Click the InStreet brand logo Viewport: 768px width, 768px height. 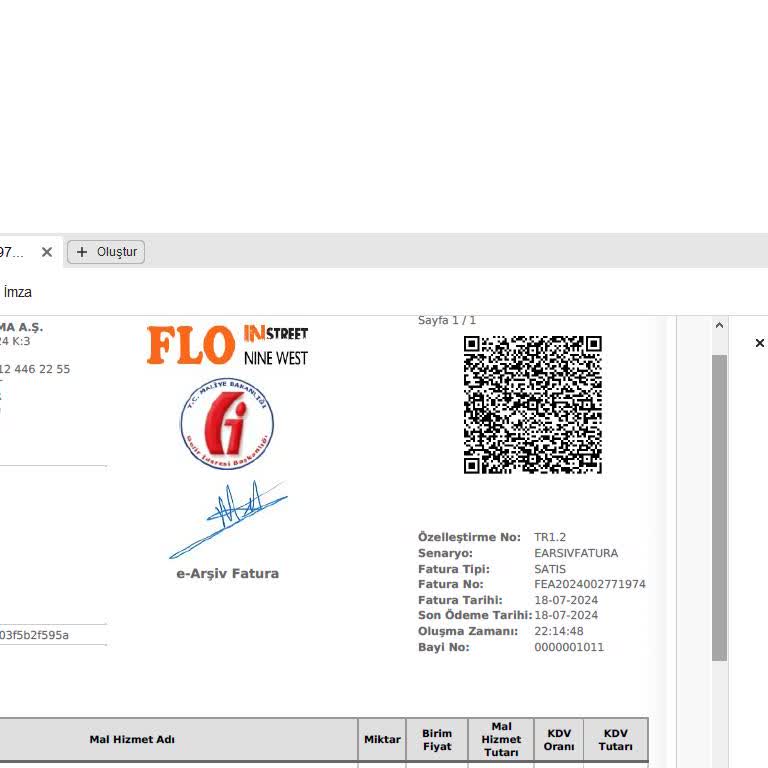(x=276, y=334)
